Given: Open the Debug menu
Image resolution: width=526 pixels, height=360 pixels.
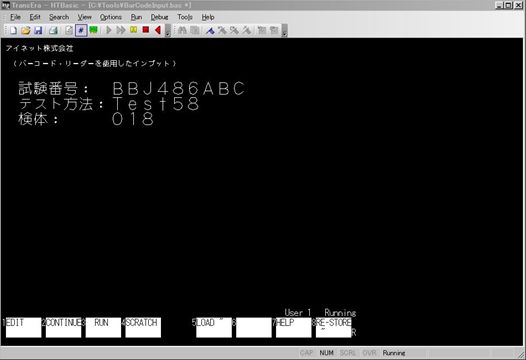Looking at the screenshot, I should click(159, 17).
